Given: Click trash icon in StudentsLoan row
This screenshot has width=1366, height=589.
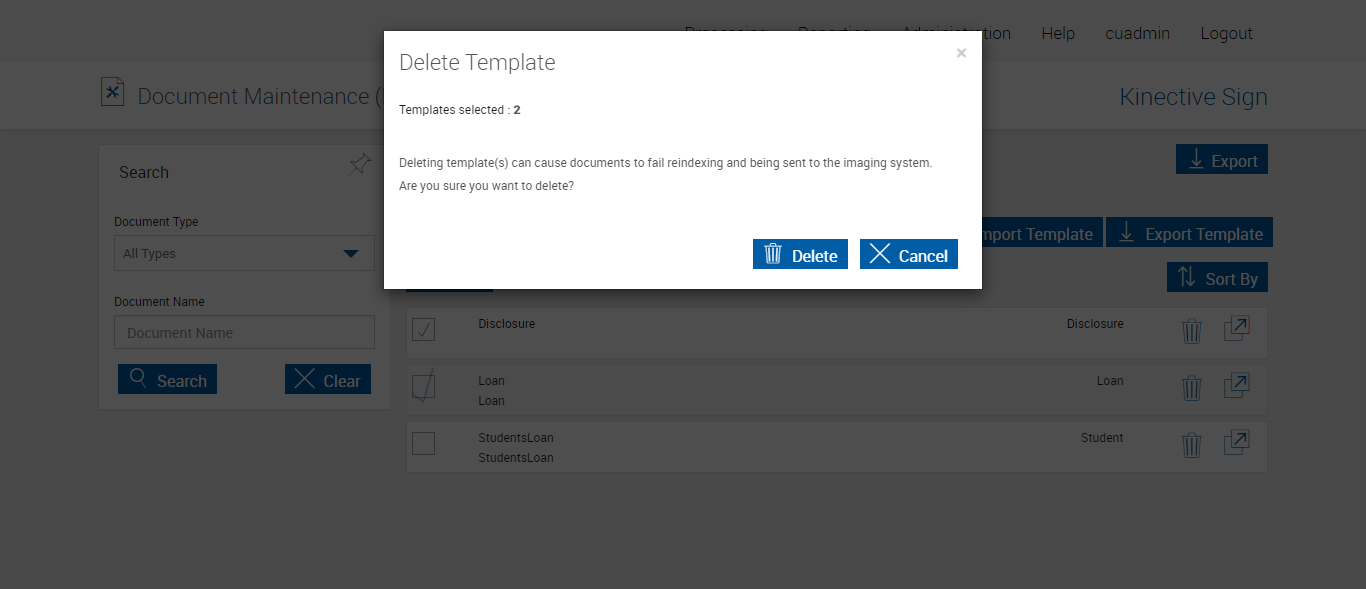Looking at the screenshot, I should pyautogui.click(x=1191, y=445).
